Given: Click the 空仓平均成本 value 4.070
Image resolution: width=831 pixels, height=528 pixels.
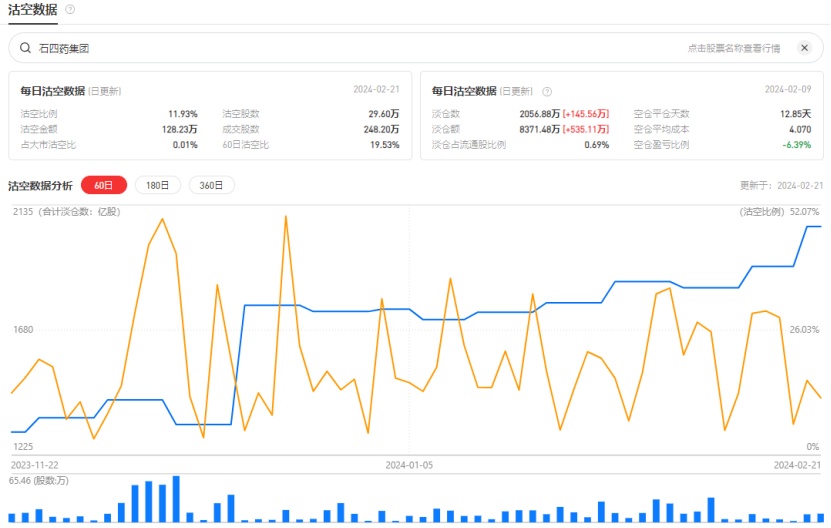Looking at the screenshot, I should click(x=800, y=129).
